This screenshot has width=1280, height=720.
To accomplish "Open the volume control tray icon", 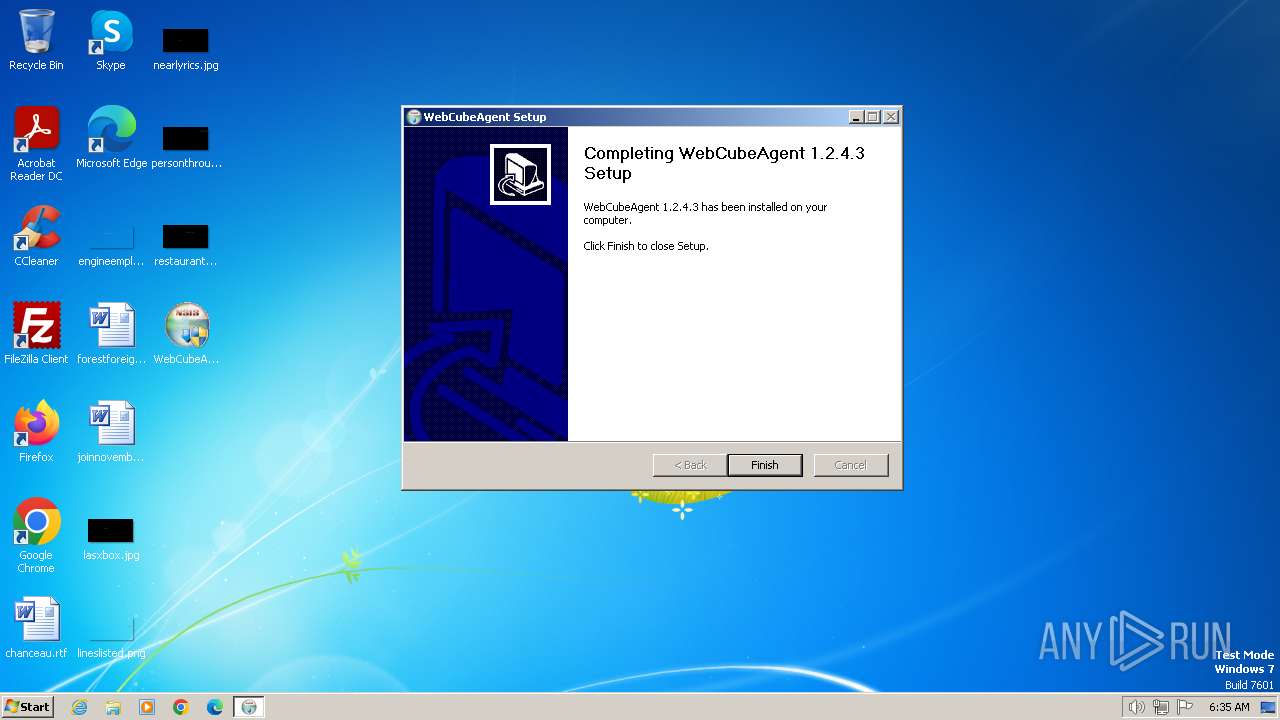I will [x=1136, y=707].
